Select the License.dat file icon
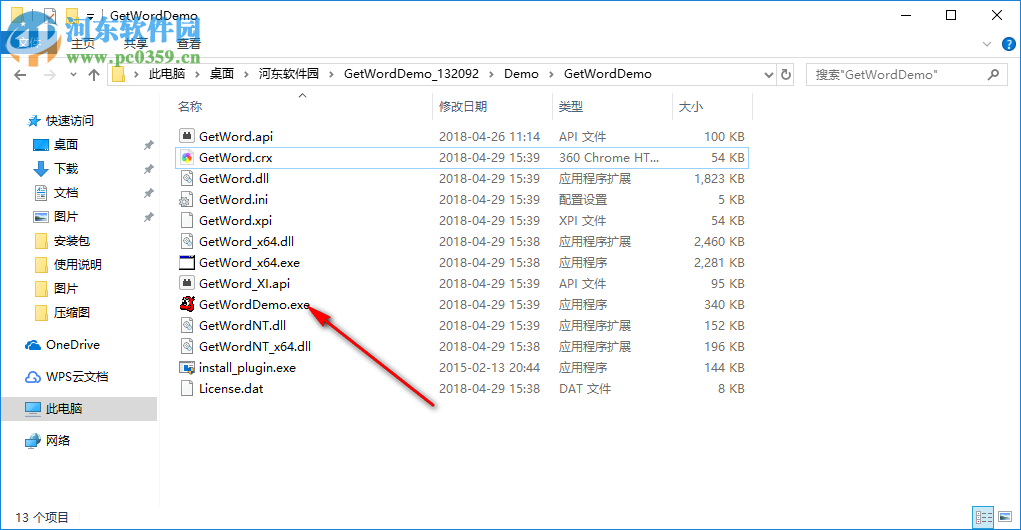This screenshot has height=530, width=1021. click(x=187, y=389)
